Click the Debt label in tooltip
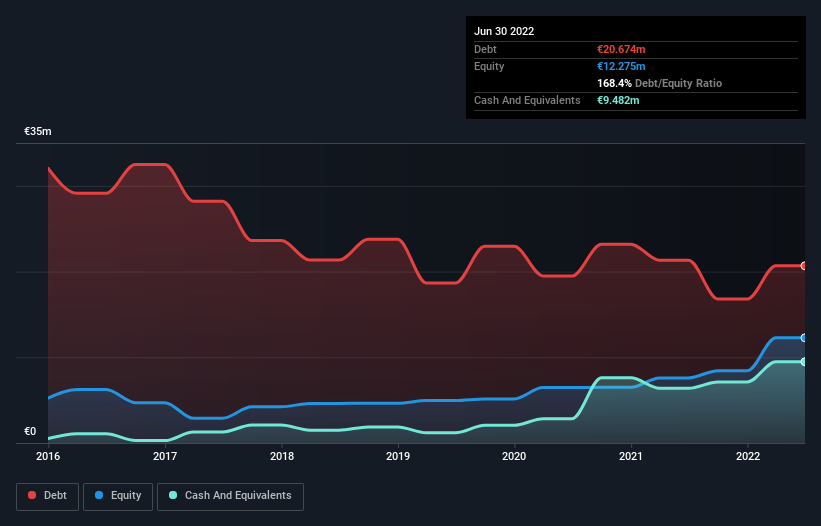 tap(485, 49)
